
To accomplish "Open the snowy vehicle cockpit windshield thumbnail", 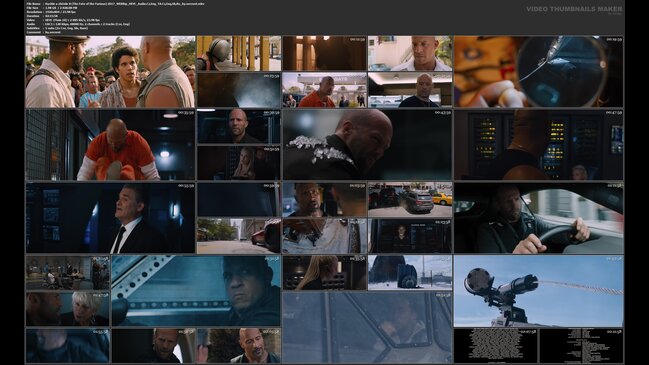I will [x=367, y=327].
